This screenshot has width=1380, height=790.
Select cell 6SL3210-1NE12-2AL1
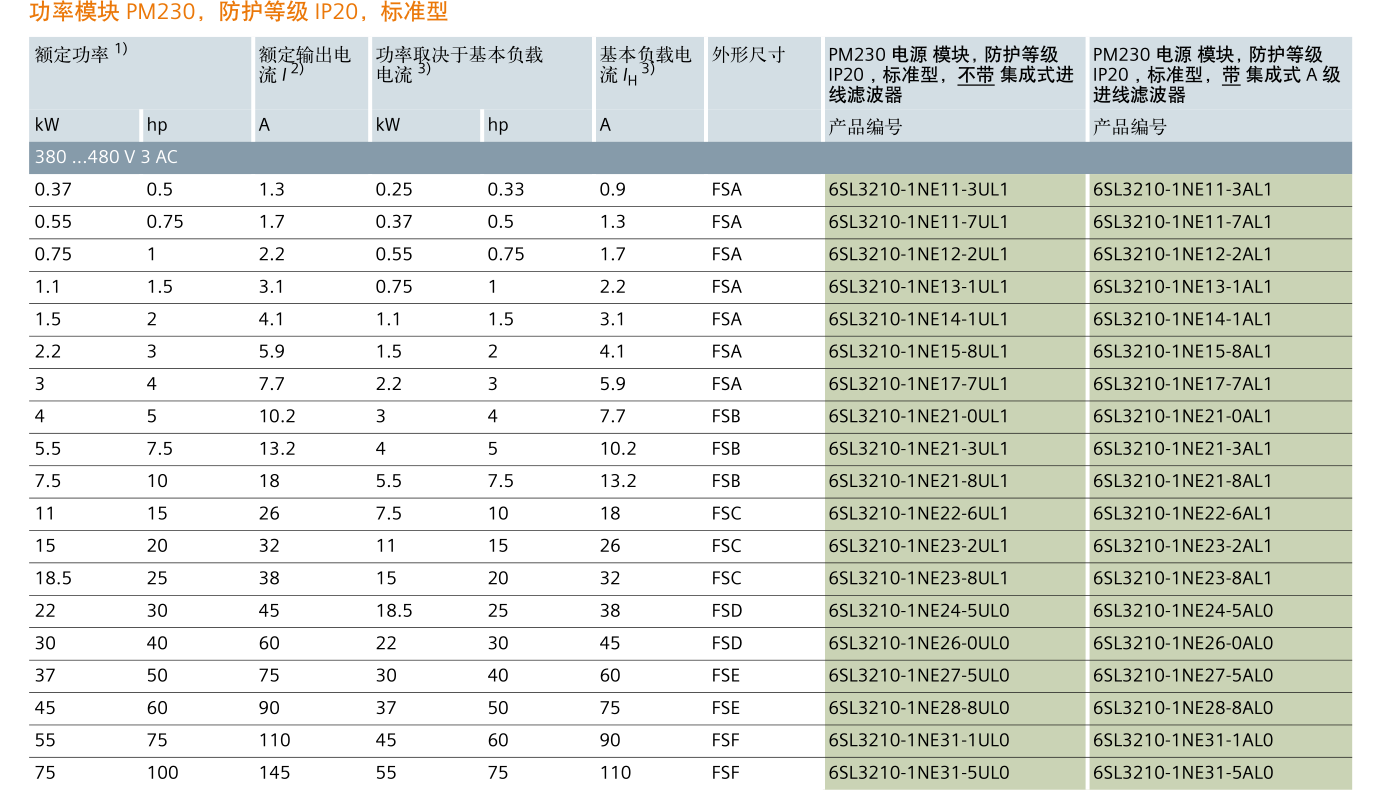pos(1183,254)
